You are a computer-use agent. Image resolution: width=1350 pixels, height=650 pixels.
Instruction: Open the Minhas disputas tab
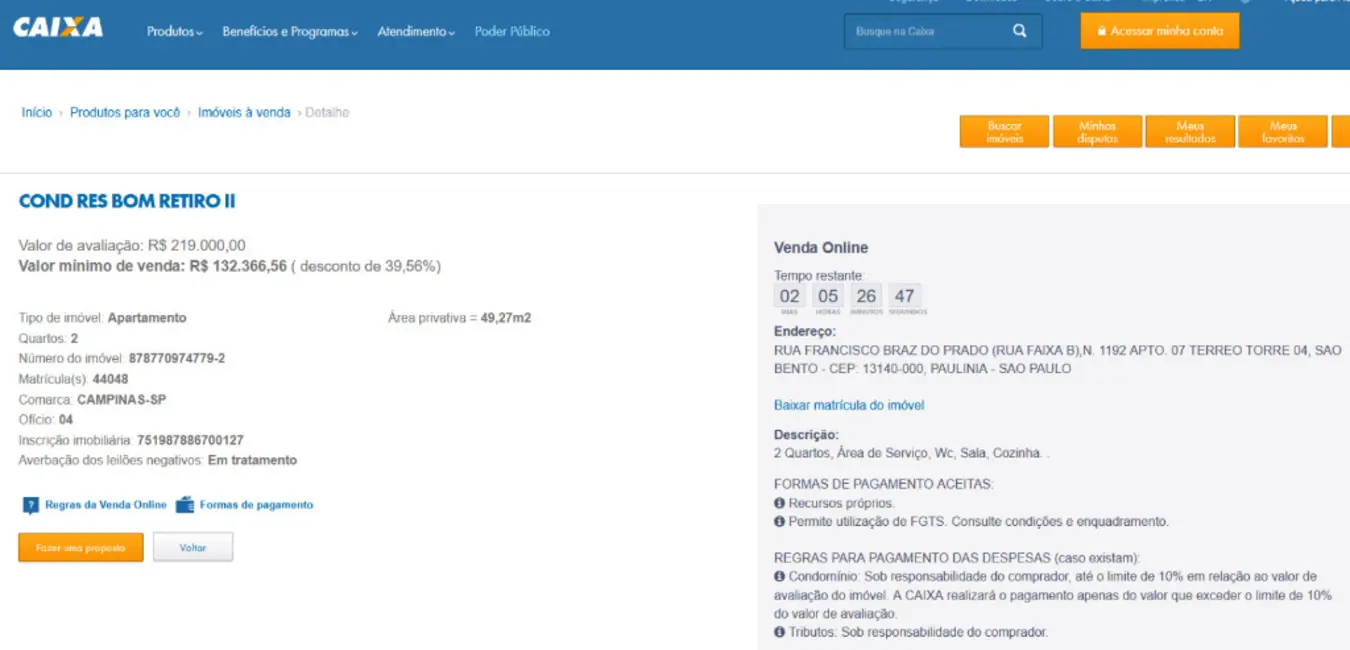(x=1097, y=132)
